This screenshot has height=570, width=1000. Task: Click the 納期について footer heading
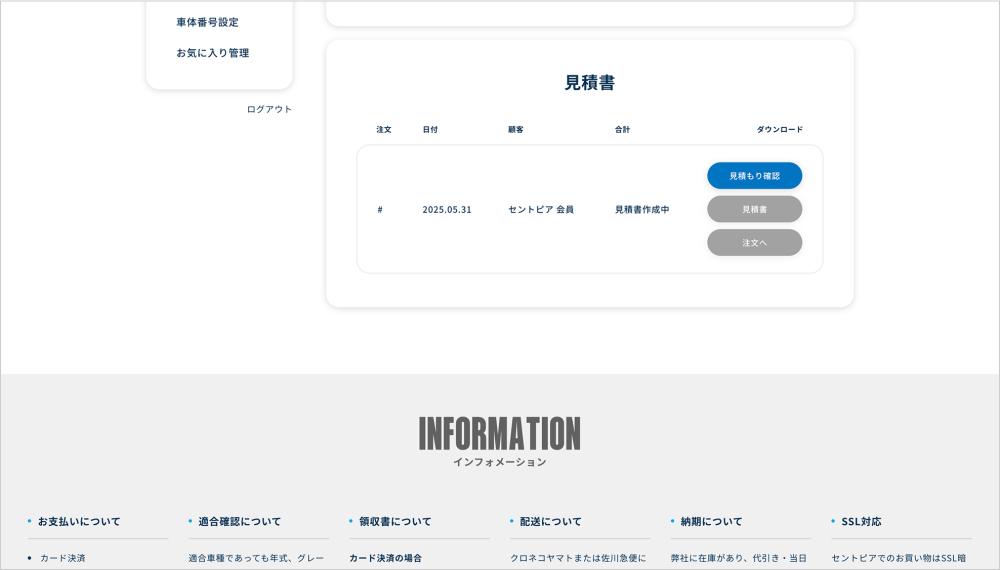click(711, 521)
